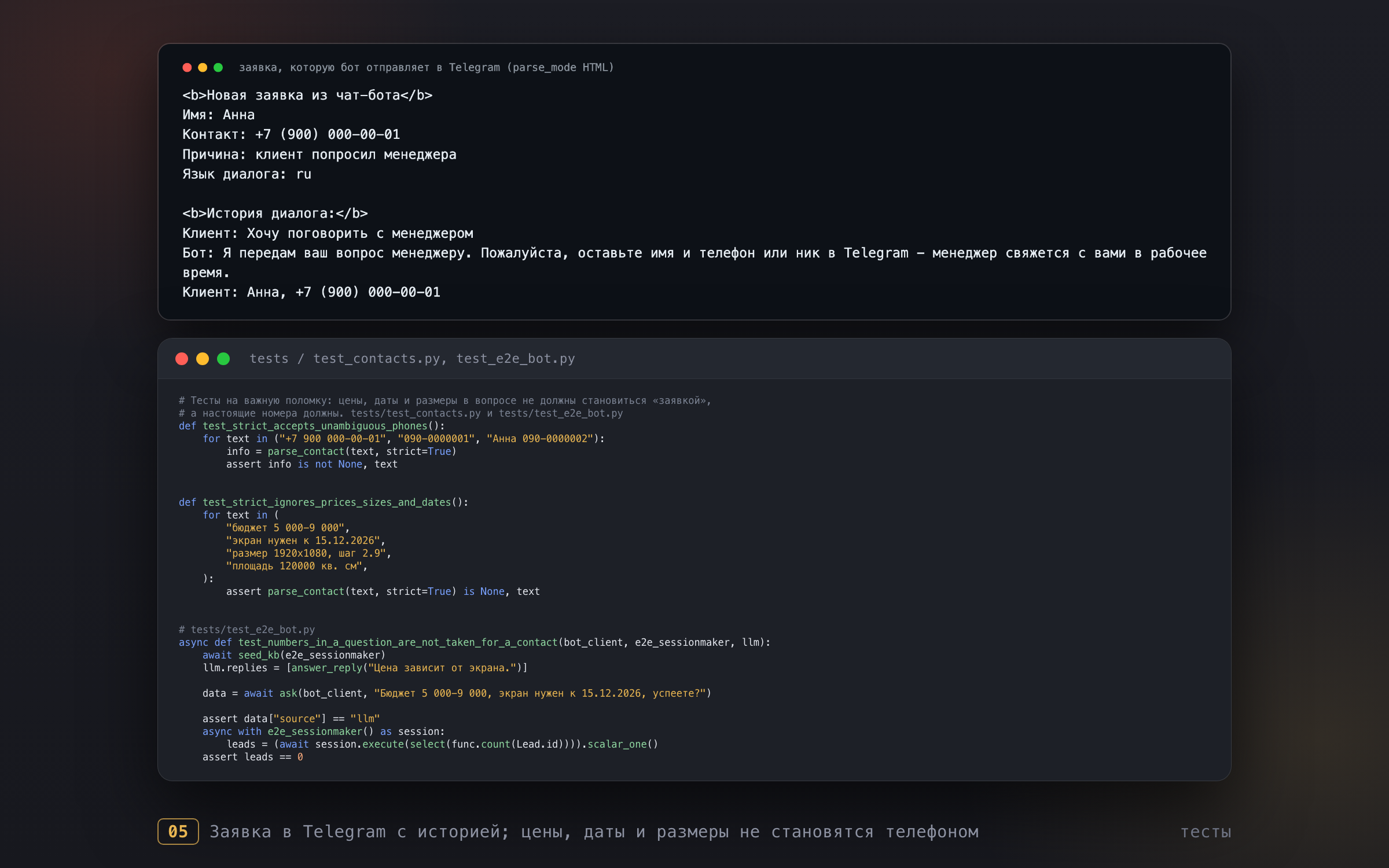This screenshot has height=868, width=1389.
Task: Click string "площадь 120000 кв. см"
Action: [x=294, y=566]
